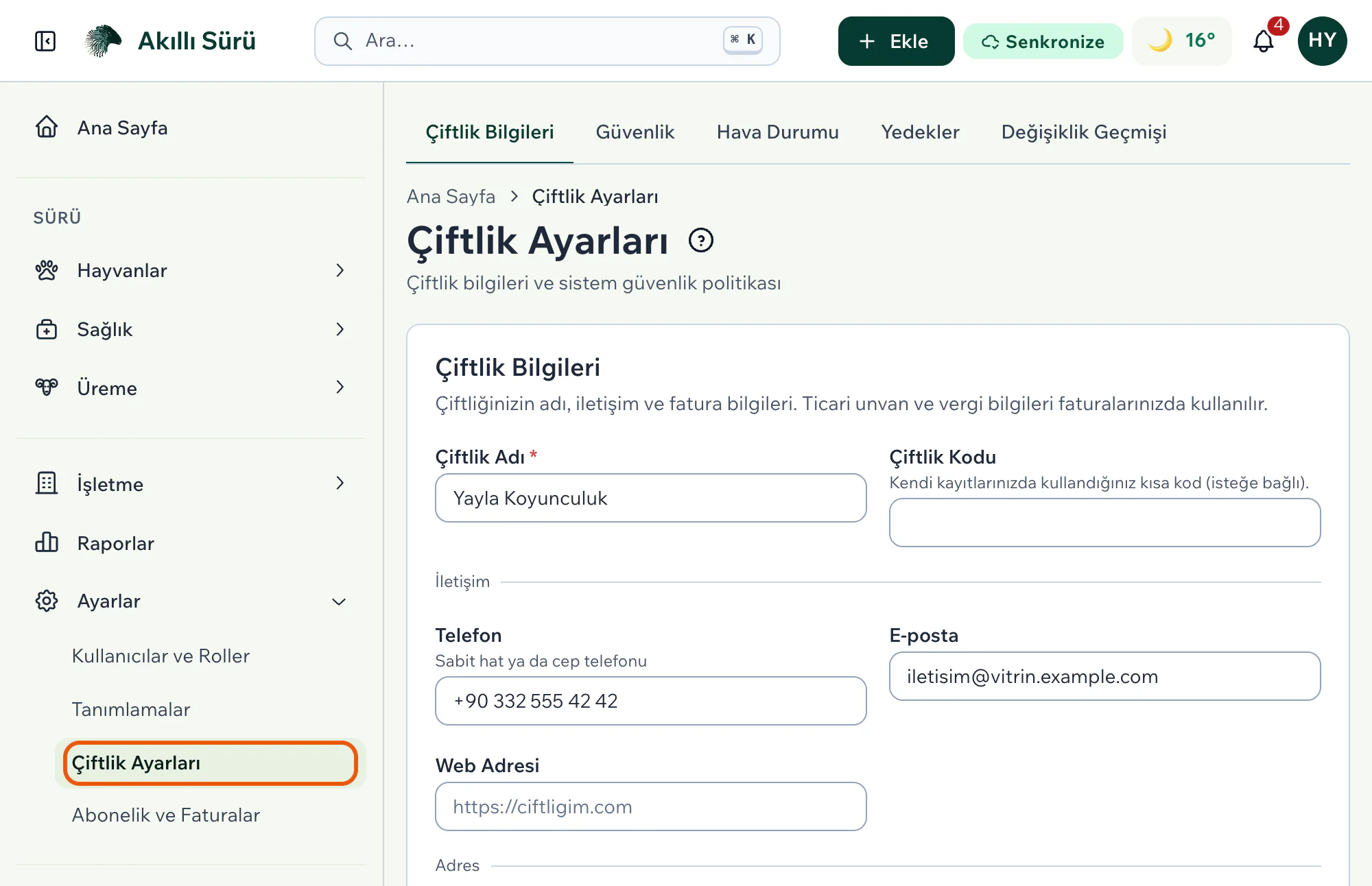Open the HY user avatar menu

pyautogui.click(x=1322, y=41)
